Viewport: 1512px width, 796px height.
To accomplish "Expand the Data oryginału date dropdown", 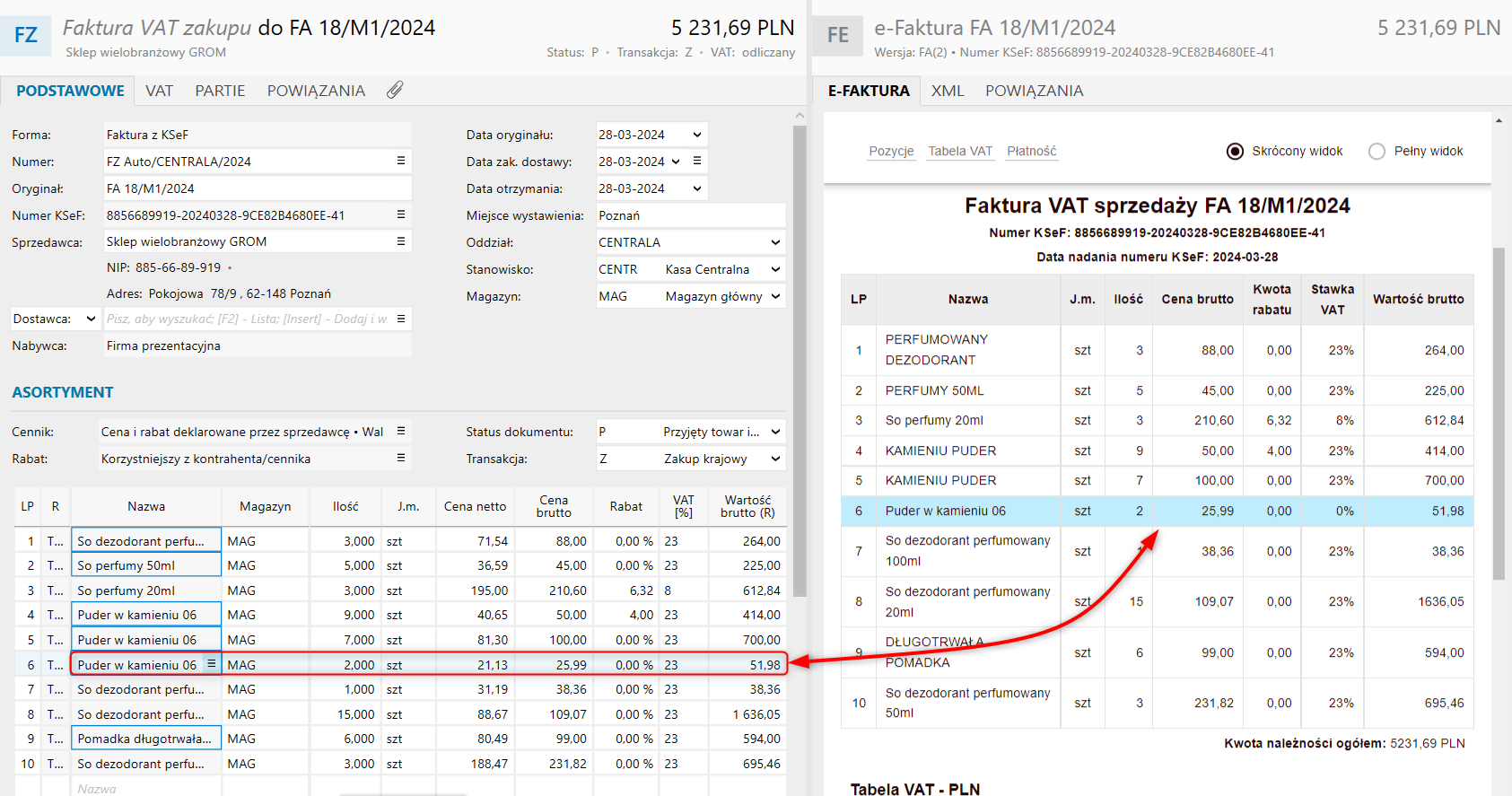I will point(697,135).
